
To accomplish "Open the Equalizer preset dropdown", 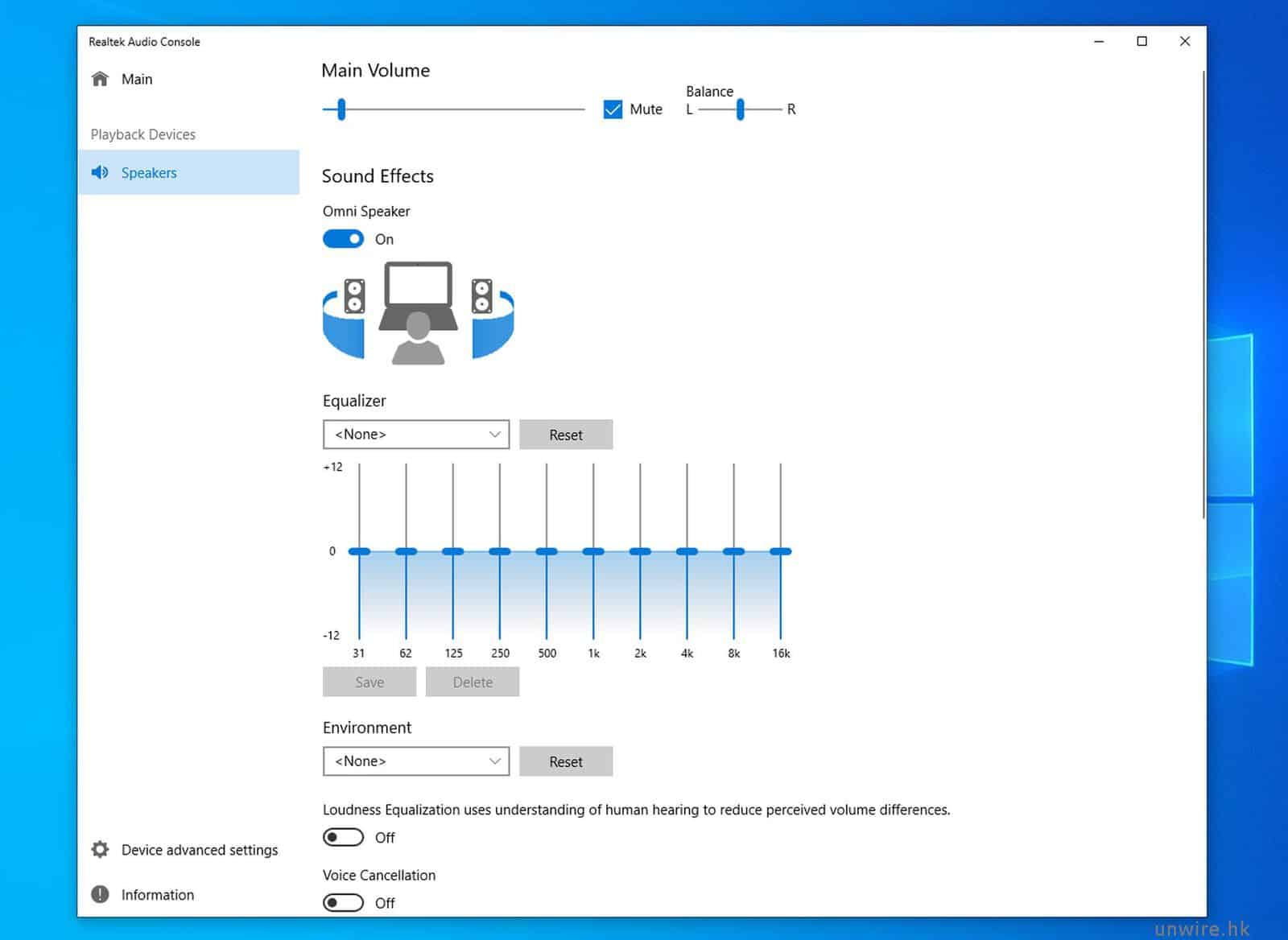I will coord(416,435).
